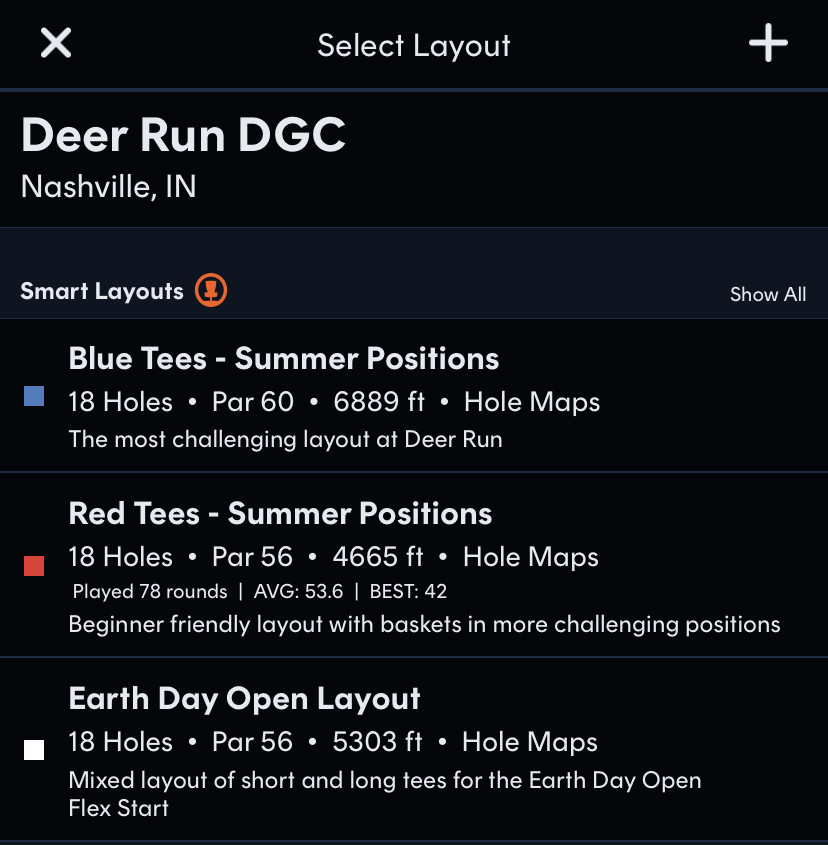Screen dimensions: 828x845
Task: Open Hole Maps for Red Tees
Action: tap(530, 557)
